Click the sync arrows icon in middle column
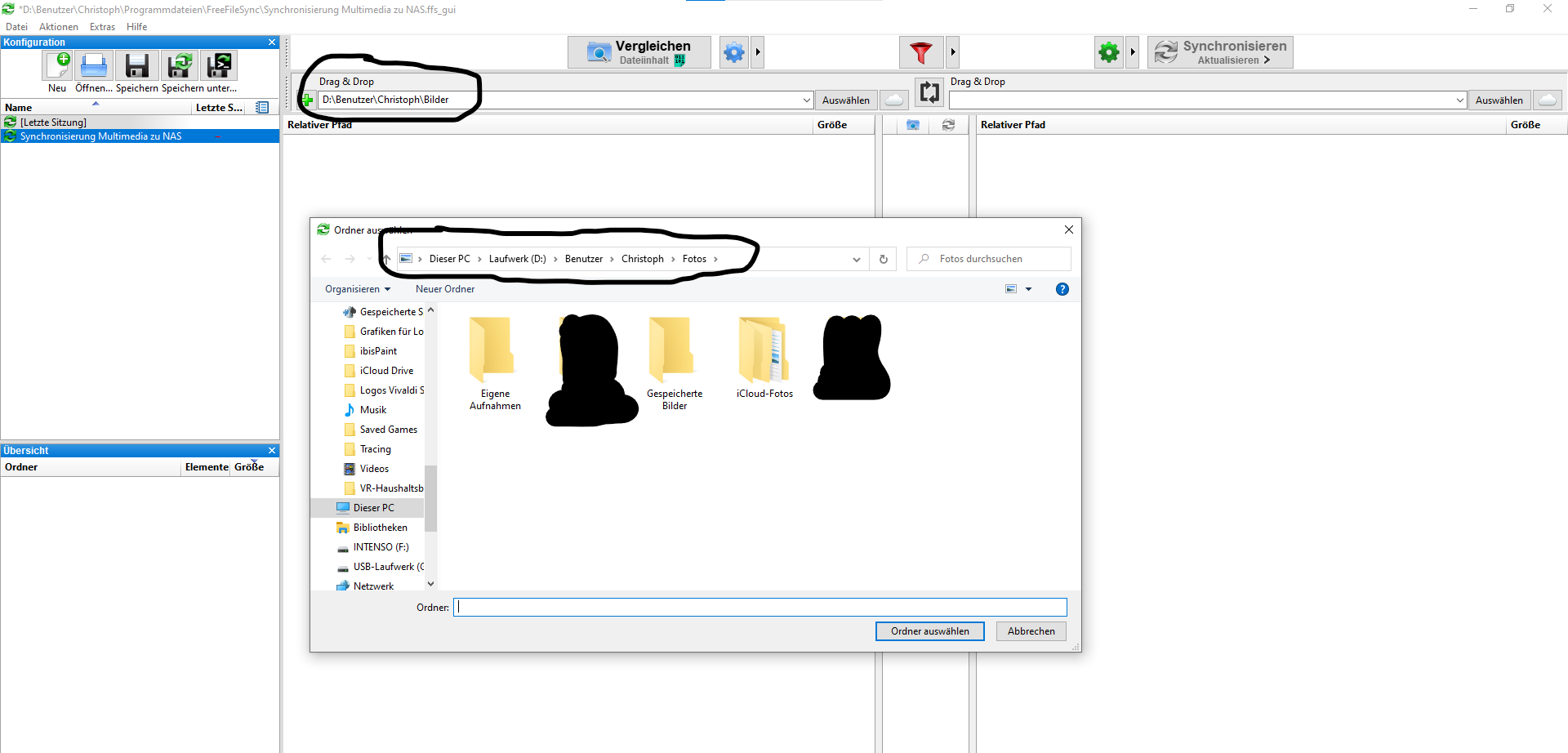1568x753 pixels. 948,125
